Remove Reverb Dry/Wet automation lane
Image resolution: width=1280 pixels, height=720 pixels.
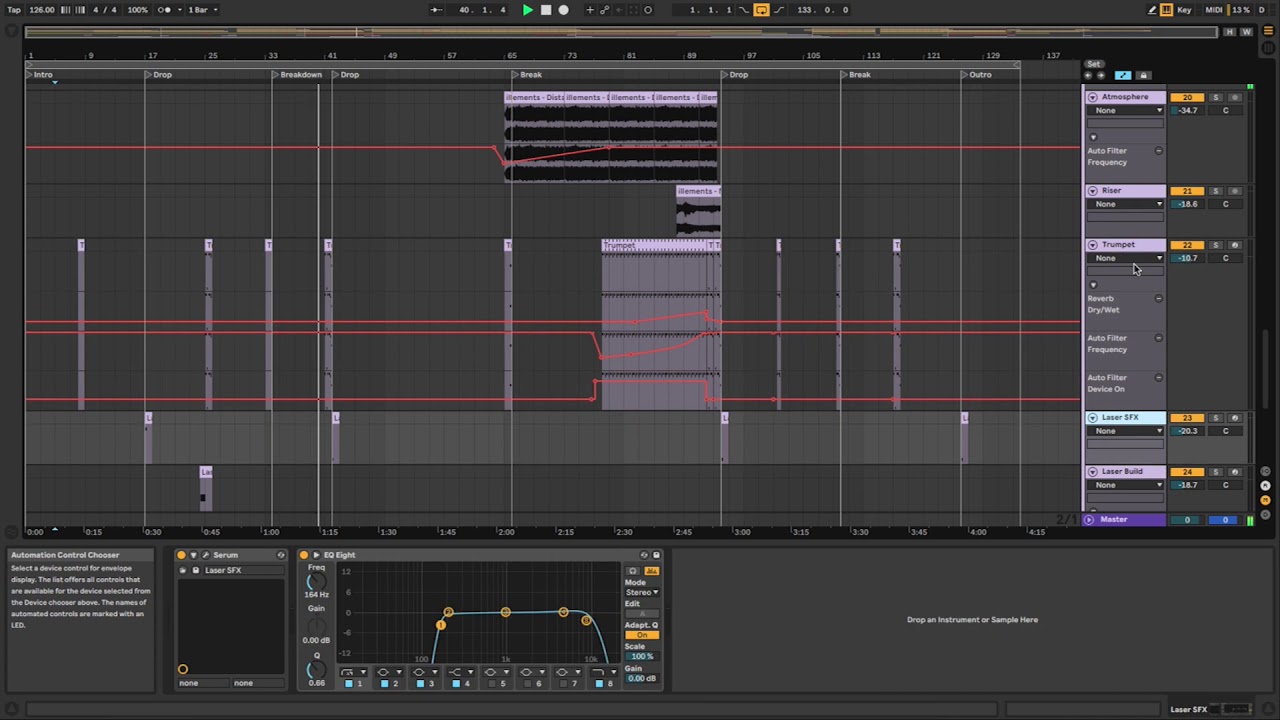[1159, 298]
